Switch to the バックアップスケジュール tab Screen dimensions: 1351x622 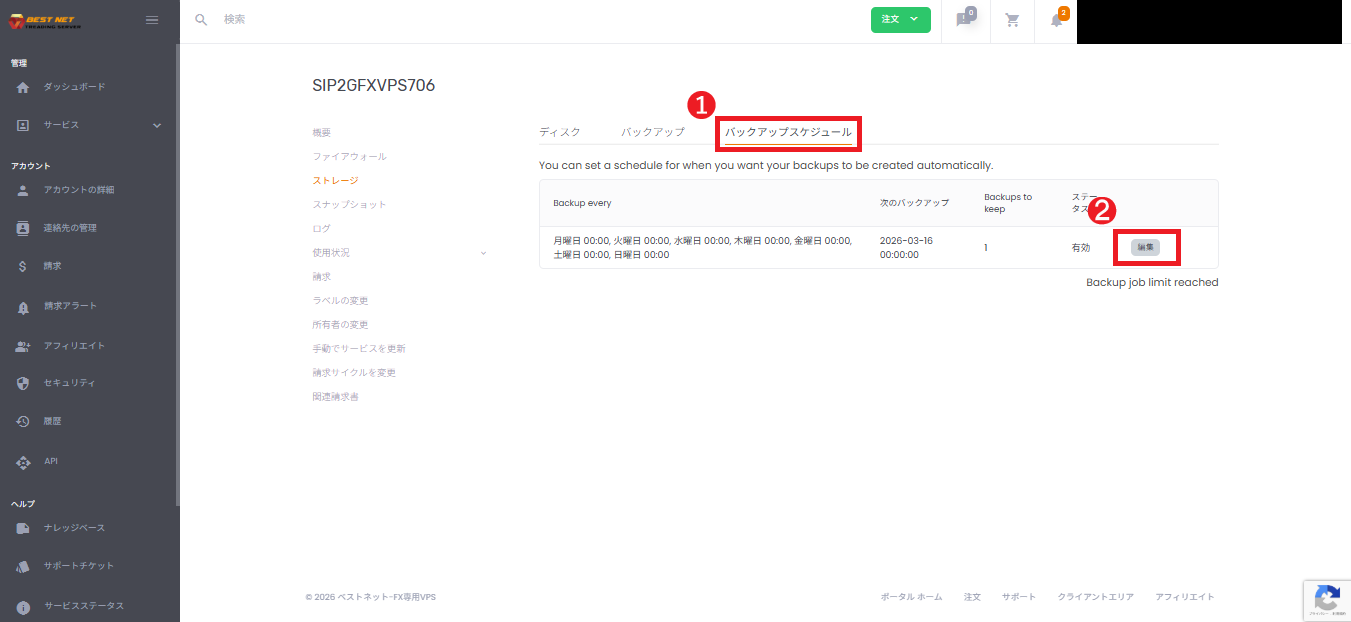[x=788, y=134]
